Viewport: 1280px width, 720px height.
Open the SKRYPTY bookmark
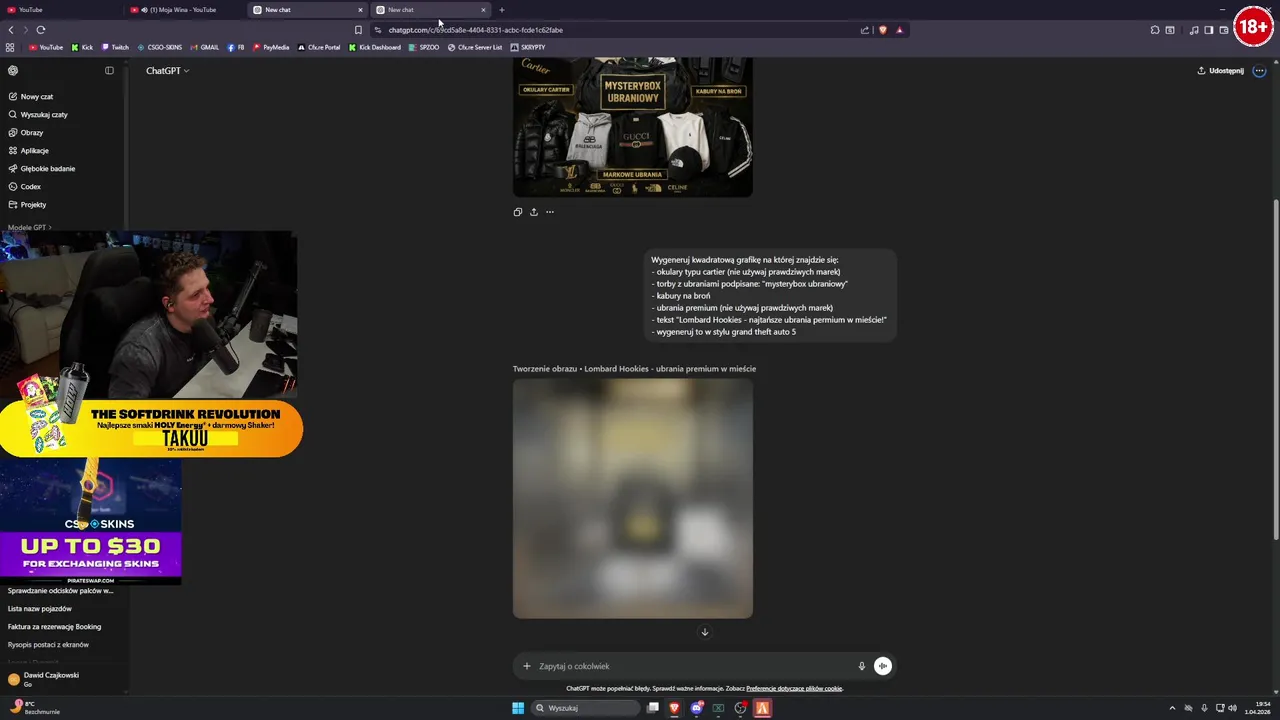pyautogui.click(x=528, y=47)
